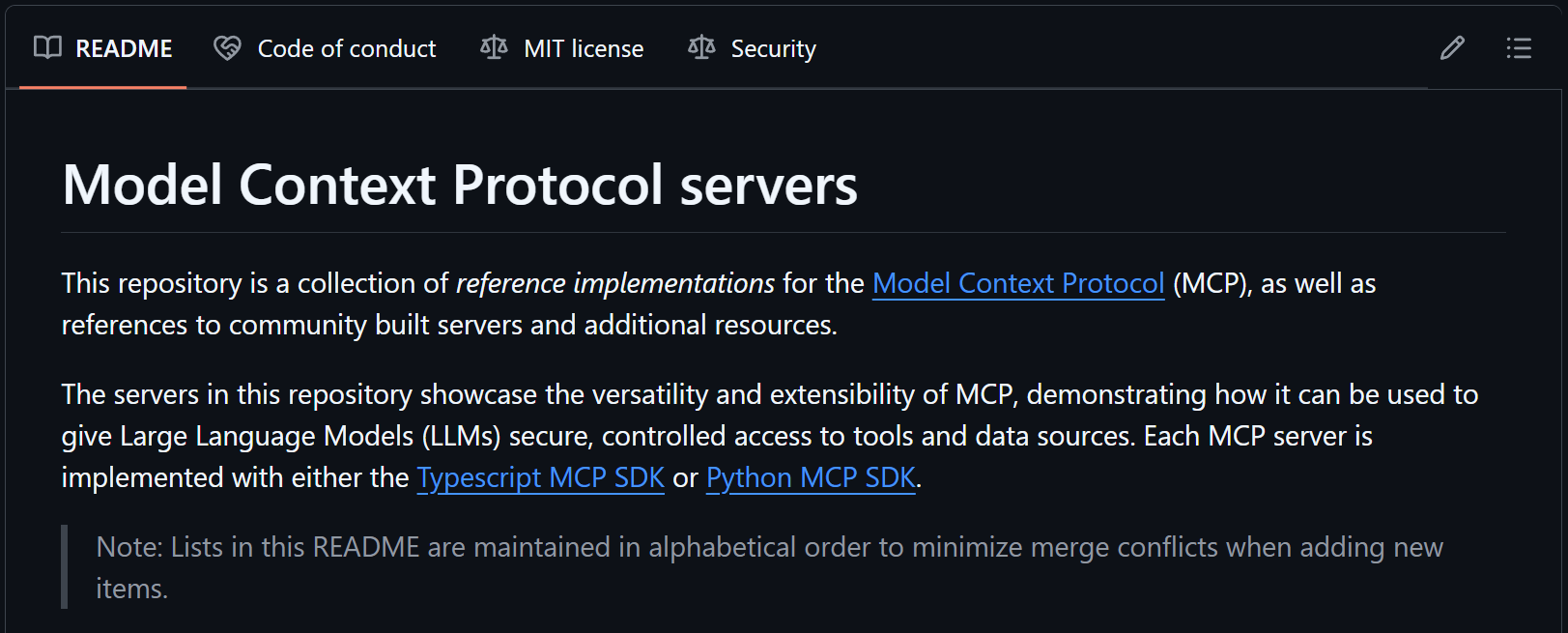
Task: Click the book icon beside README
Action: (x=47, y=47)
